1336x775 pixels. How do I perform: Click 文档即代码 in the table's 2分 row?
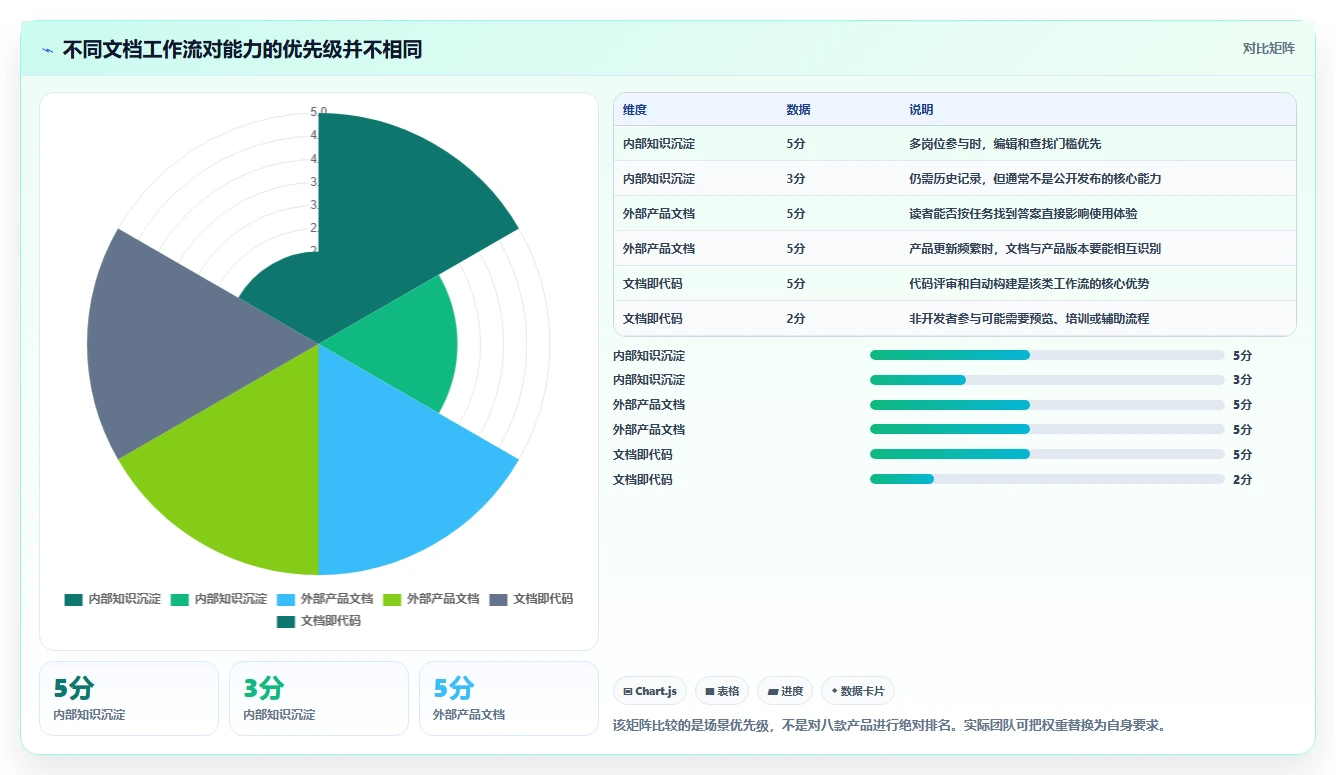coord(653,319)
